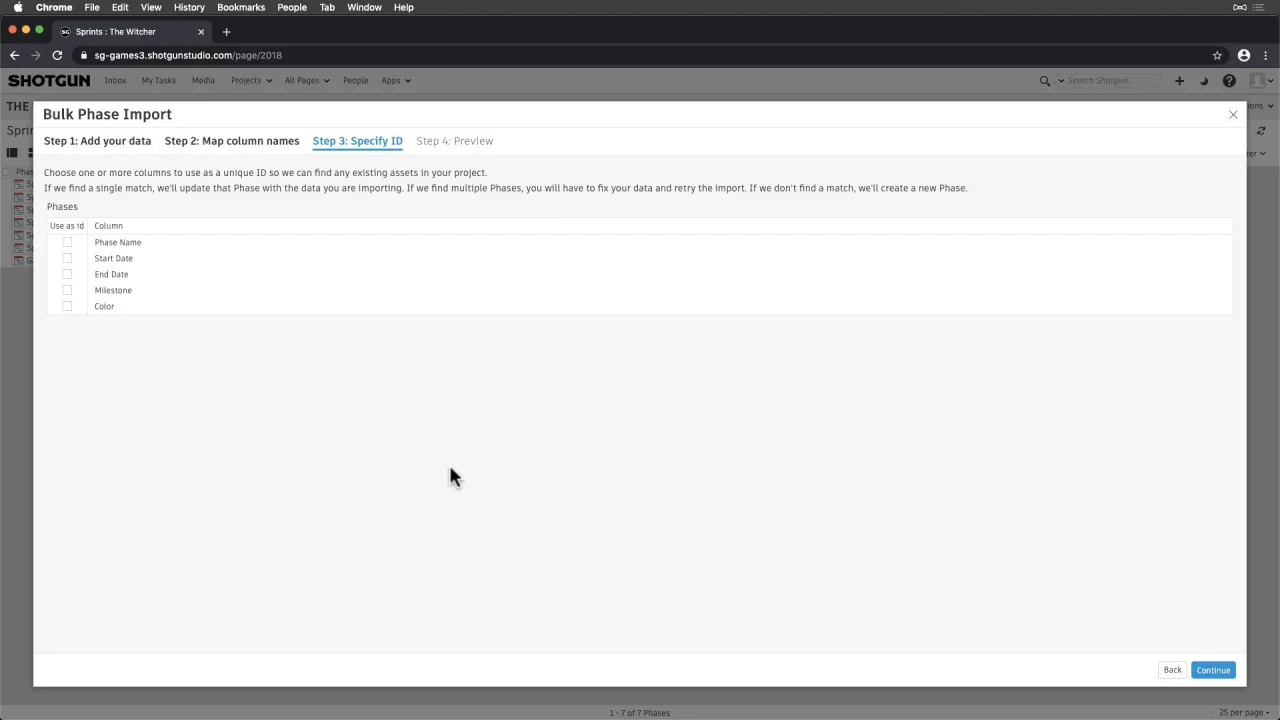
Task: Close the Sprints : The Witcher tab
Action: pyautogui.click(x=201, y=32)
